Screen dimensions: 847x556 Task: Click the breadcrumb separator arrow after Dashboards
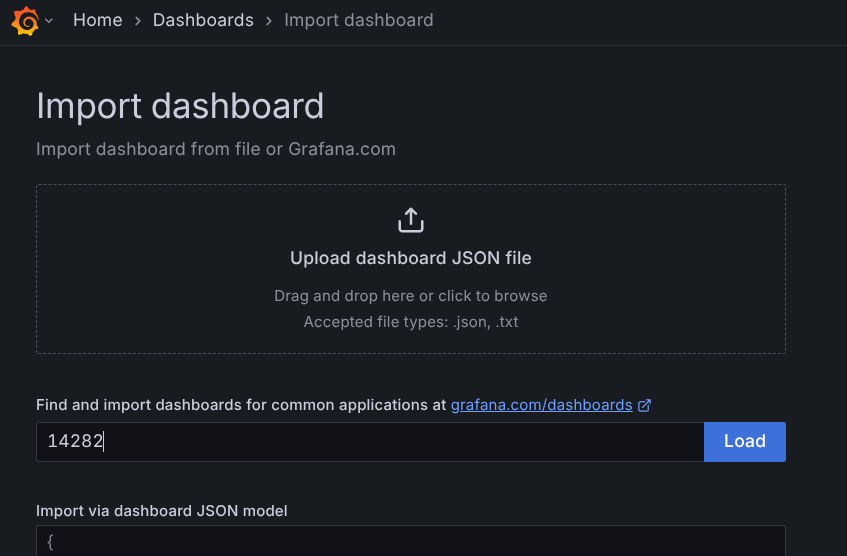pyautogui.click(x=269, y=21)
